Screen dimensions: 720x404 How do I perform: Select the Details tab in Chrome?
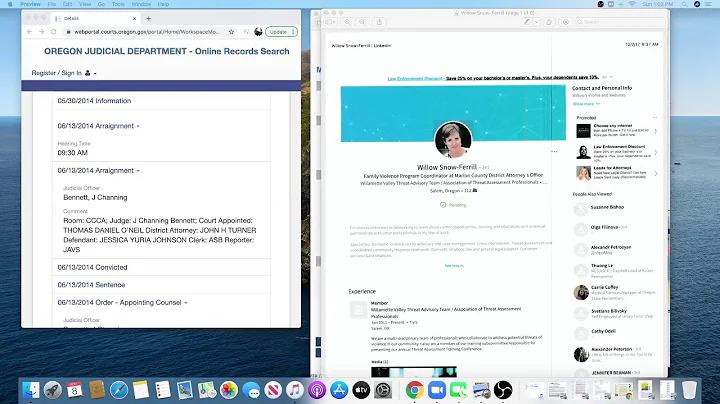[96, 18]
